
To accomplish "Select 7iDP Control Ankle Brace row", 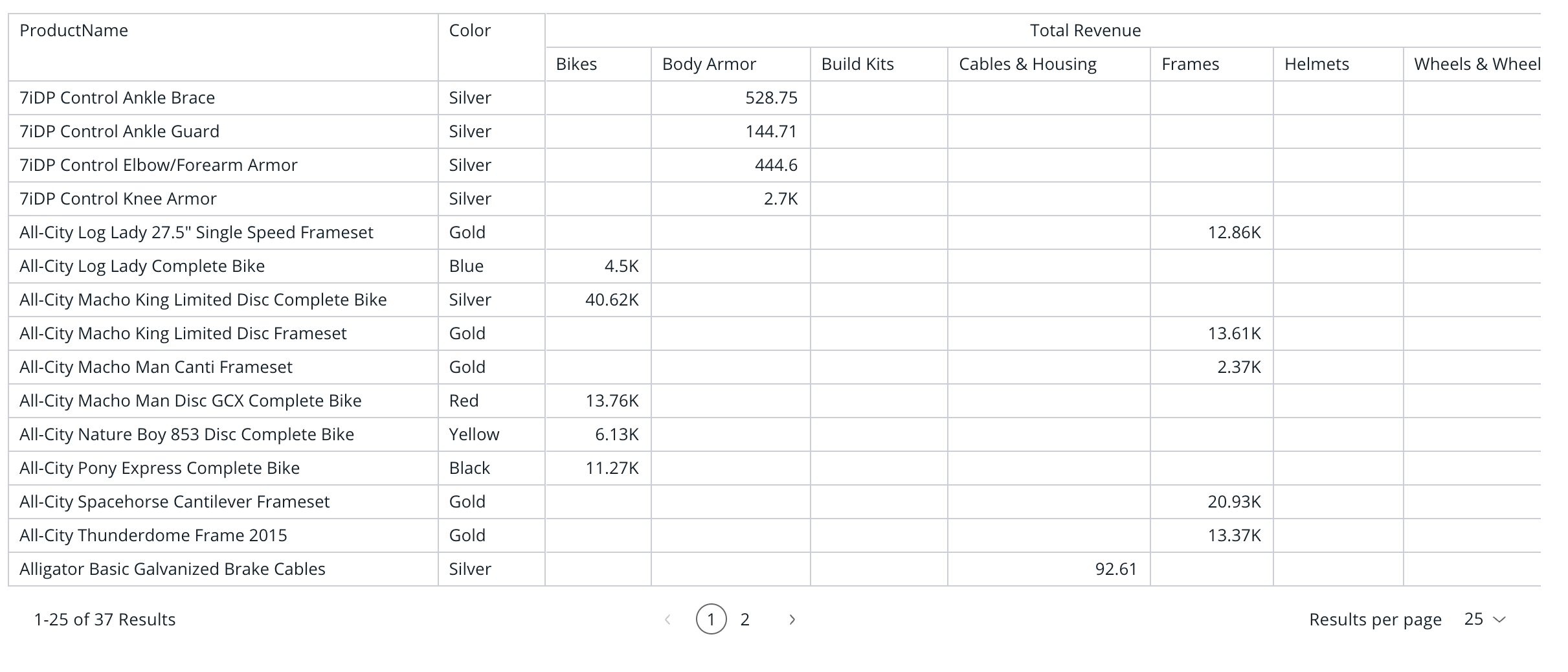I will click(117, 98).
